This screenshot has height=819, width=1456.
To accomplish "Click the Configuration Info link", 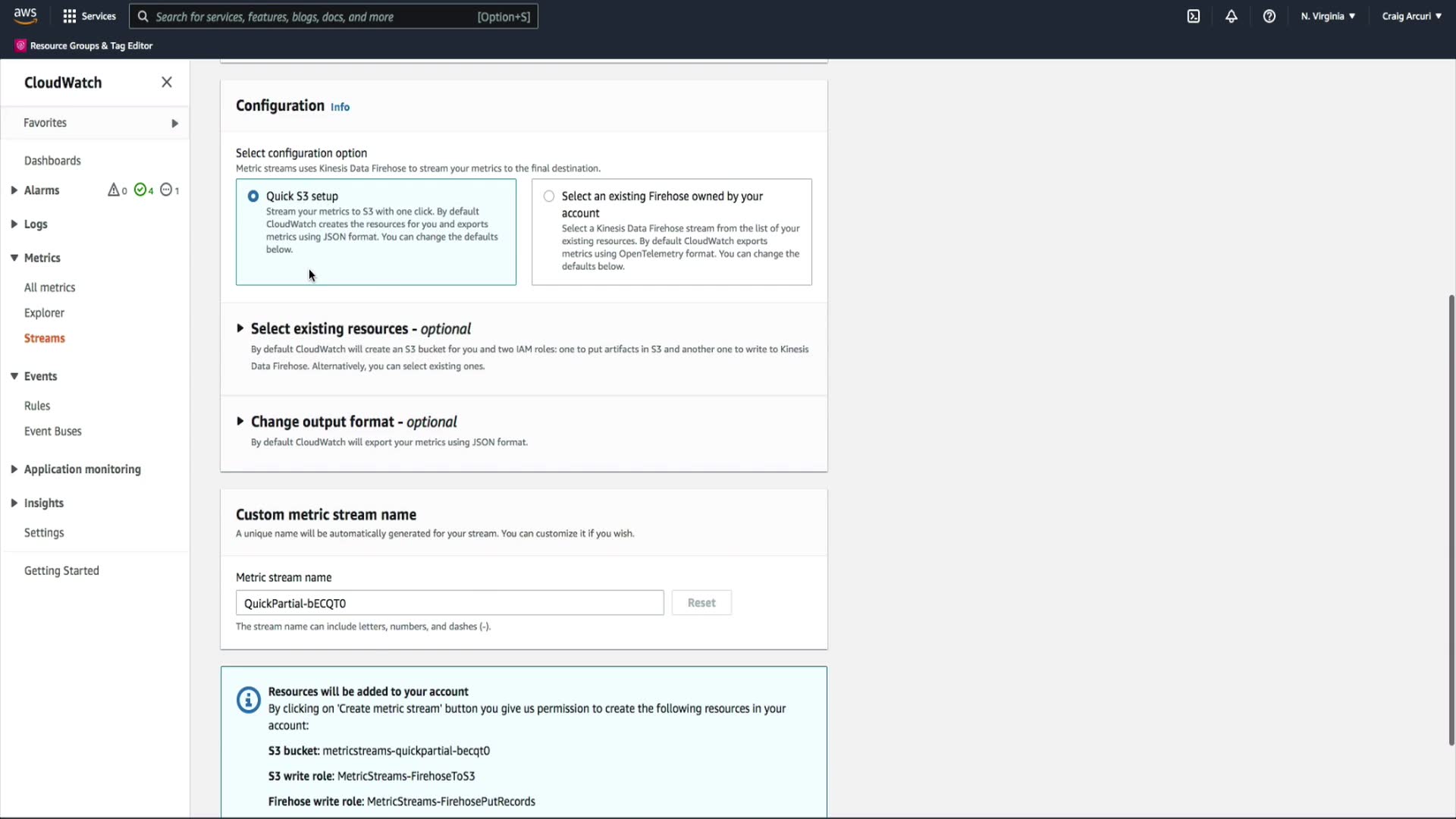I will pos(340,107).
